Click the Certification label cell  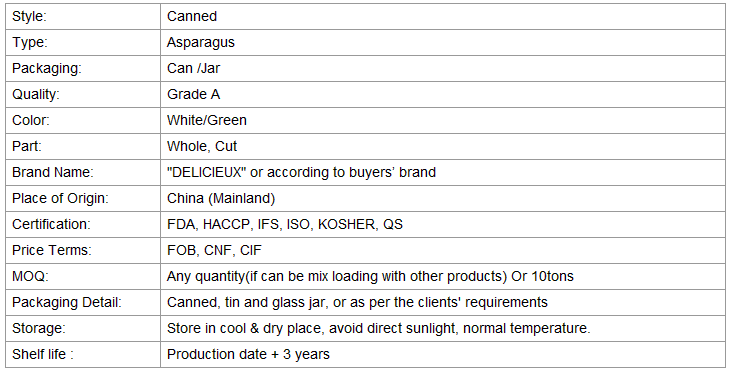[x=83, y=224]
